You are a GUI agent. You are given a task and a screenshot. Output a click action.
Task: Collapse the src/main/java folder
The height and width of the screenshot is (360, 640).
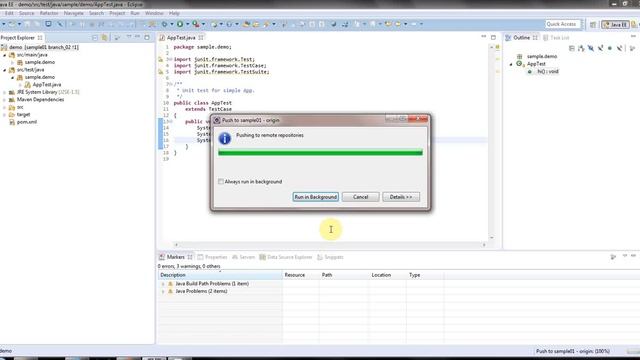point(5,55)
